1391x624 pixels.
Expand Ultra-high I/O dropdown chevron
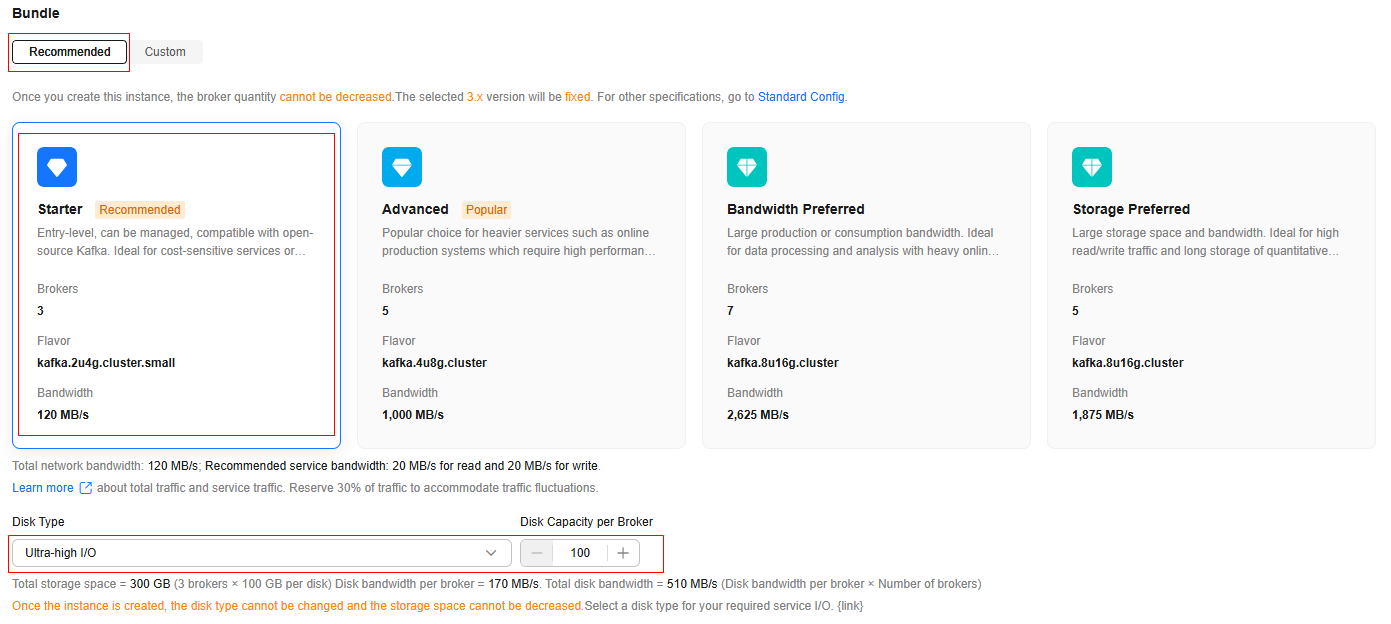(x=491, y=553)
